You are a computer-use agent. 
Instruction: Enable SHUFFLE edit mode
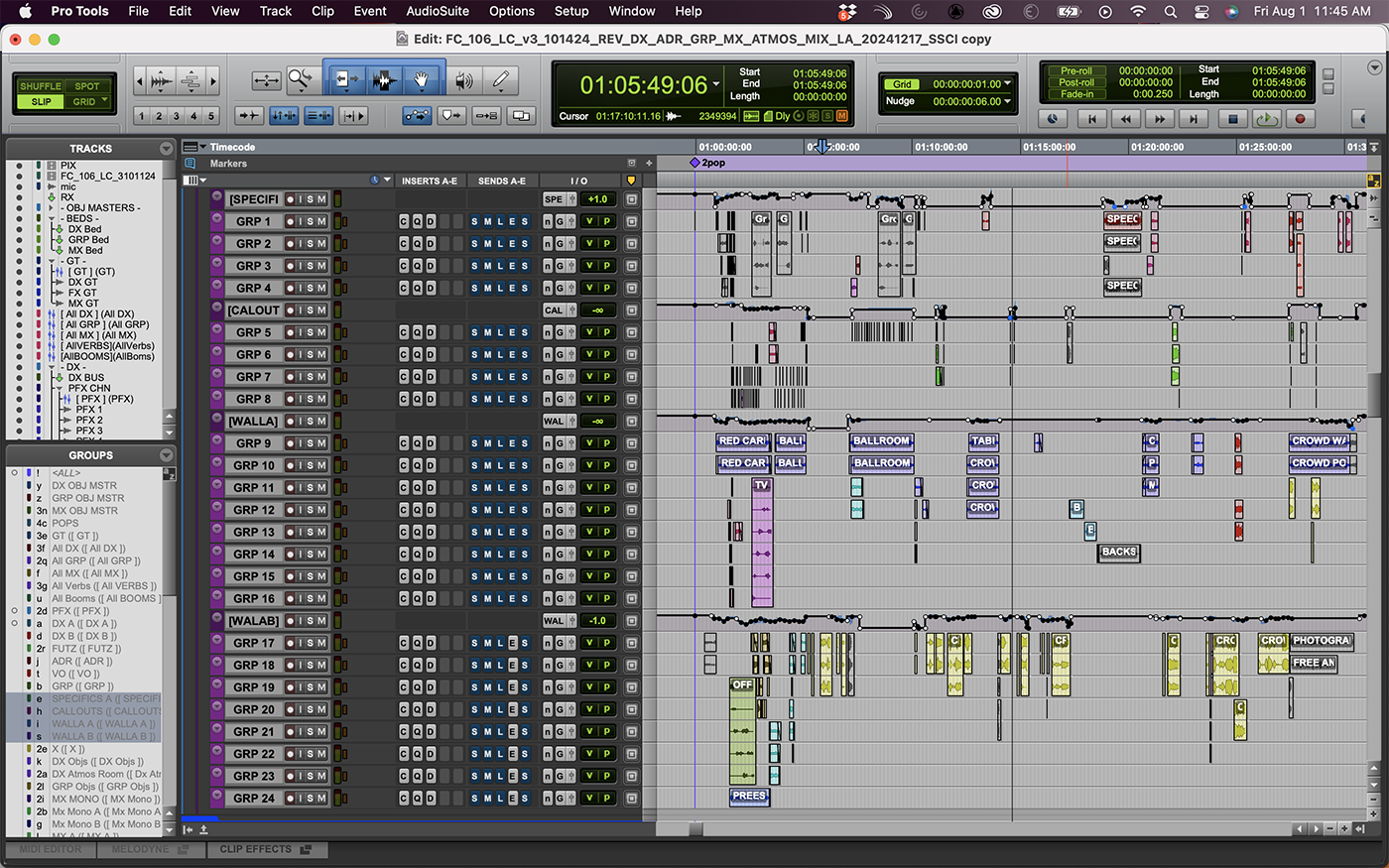(x=41, y=86)
